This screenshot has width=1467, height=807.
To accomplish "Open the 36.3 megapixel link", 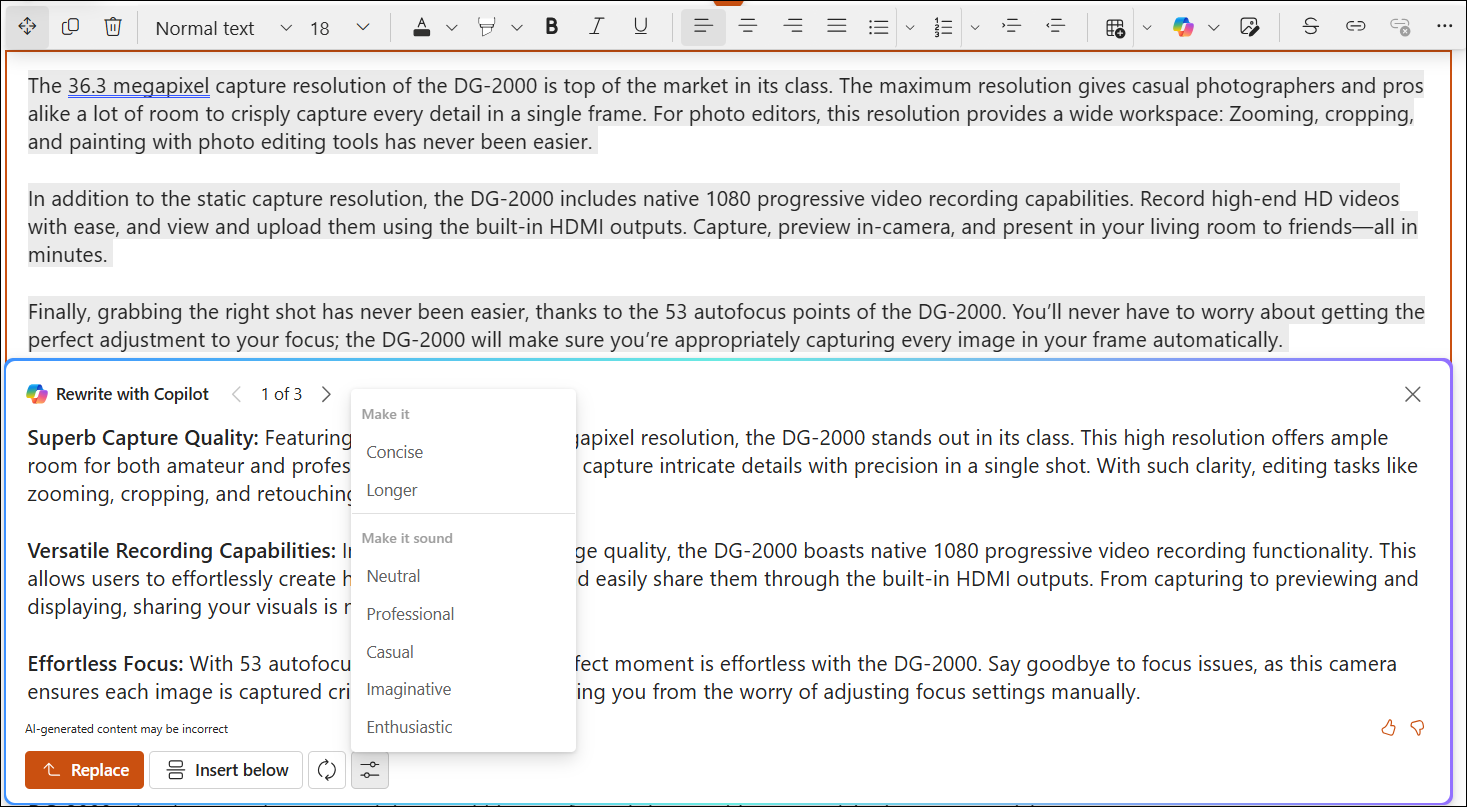I will 138,86.
